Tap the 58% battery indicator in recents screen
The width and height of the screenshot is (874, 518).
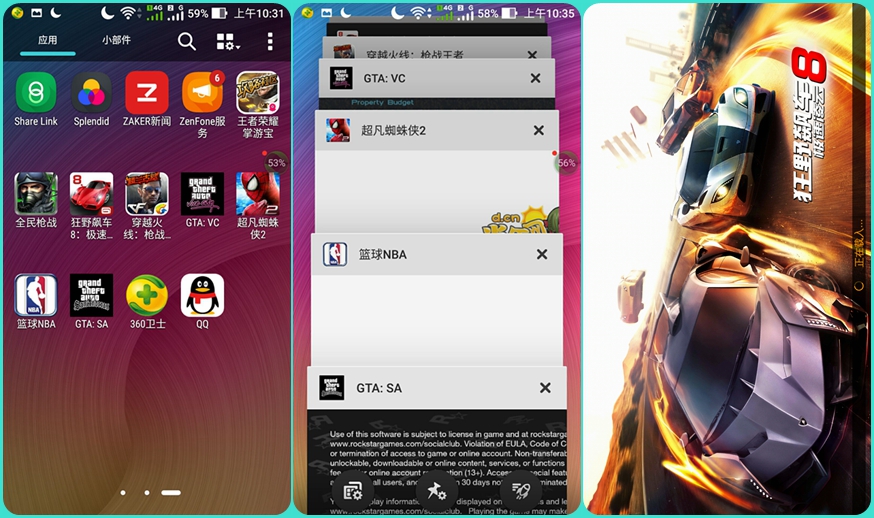(x=497, y=13)
